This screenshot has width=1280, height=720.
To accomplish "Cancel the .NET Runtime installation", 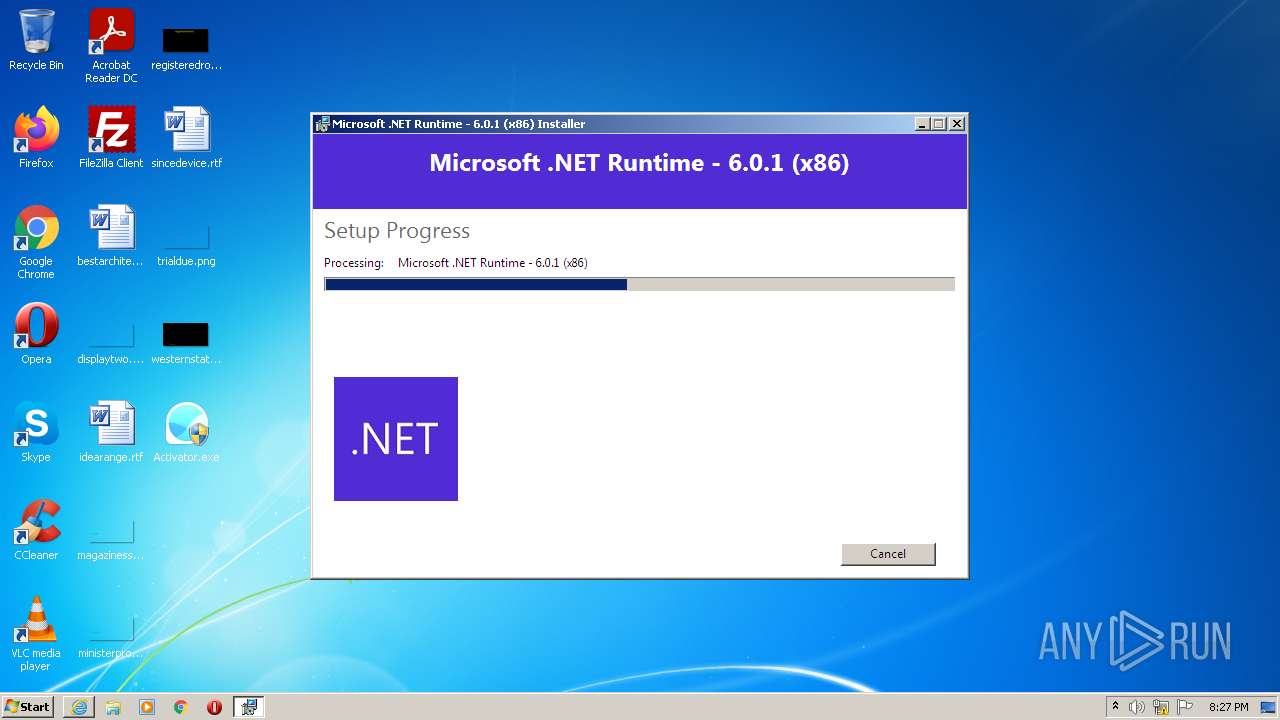I will click(x=888, y=554).
